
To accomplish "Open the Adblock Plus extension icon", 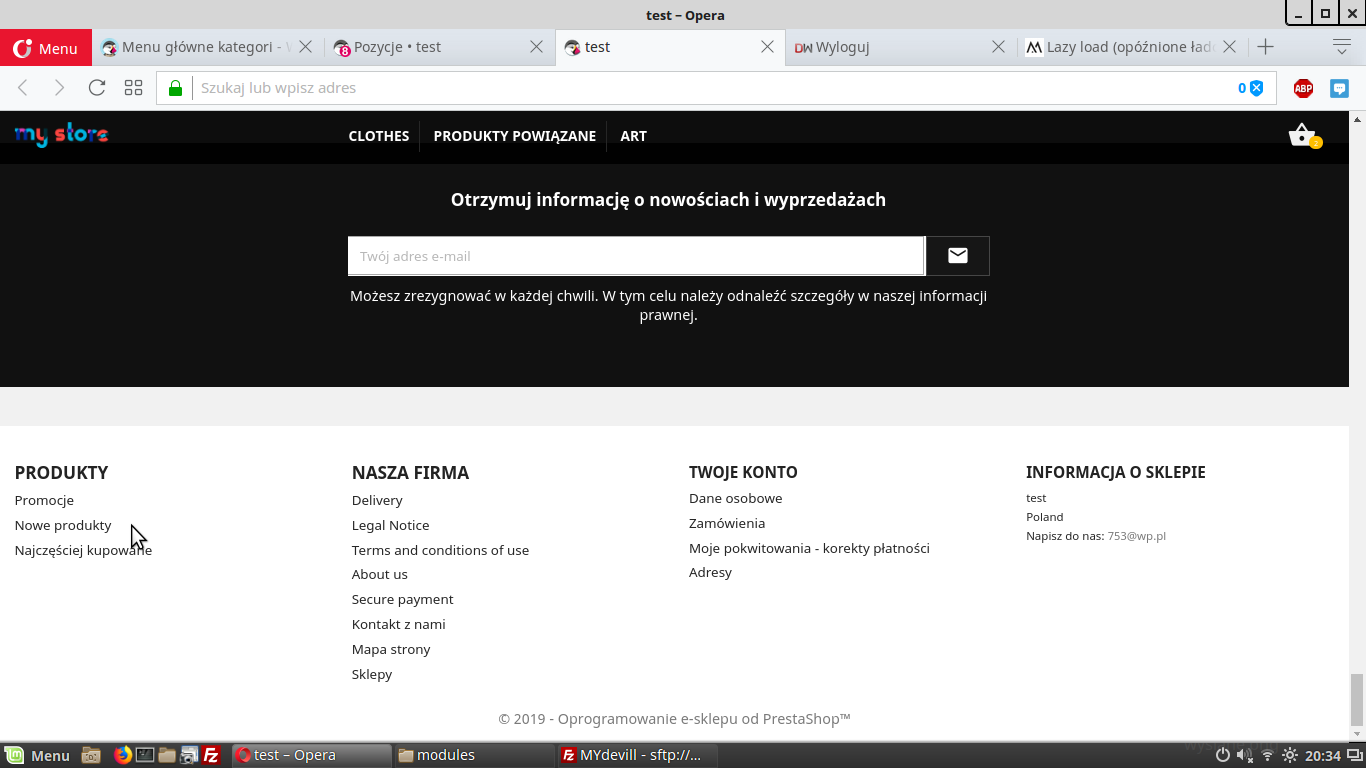I will coord(1303,88).
